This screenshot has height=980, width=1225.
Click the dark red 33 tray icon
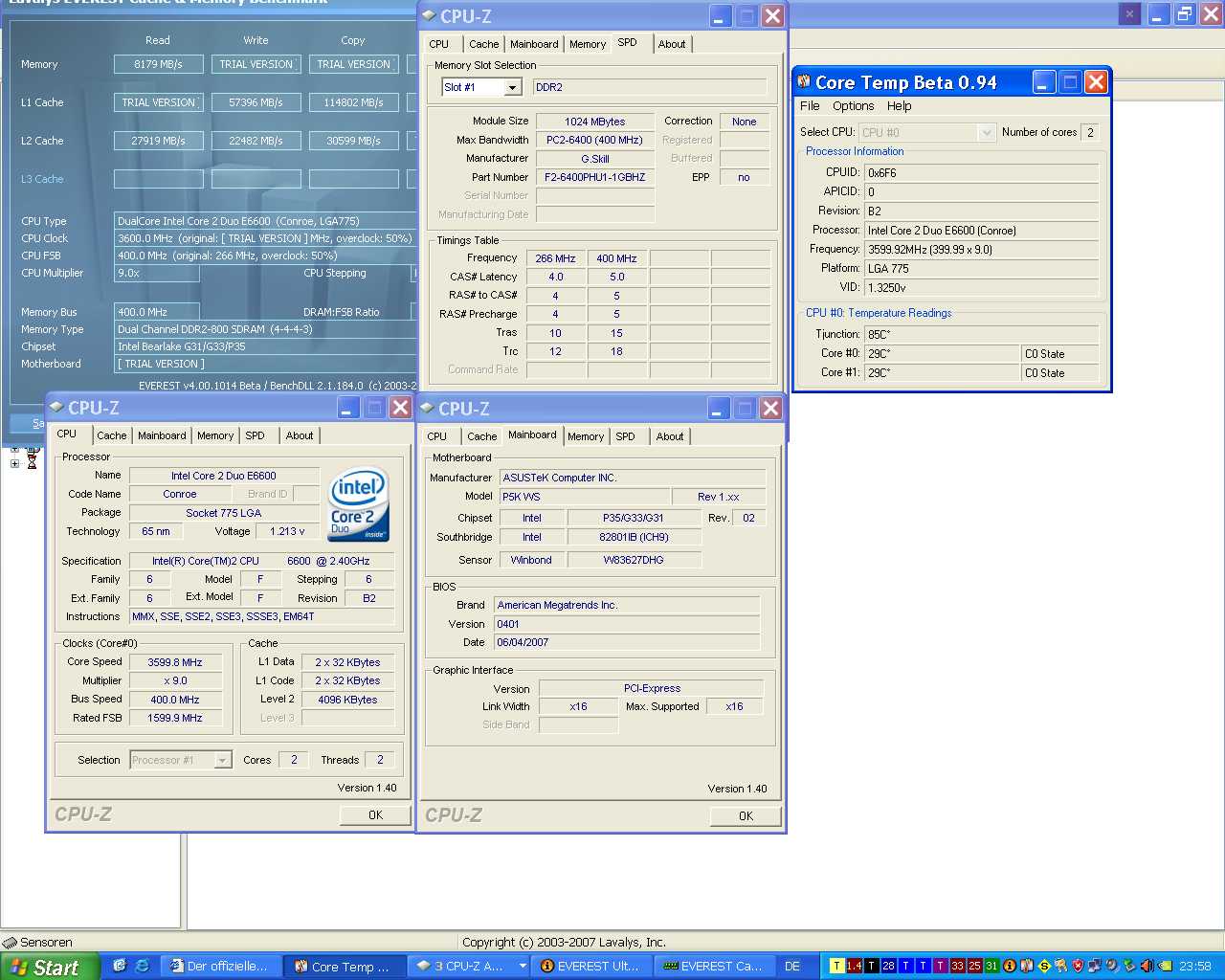click(957, 967)
